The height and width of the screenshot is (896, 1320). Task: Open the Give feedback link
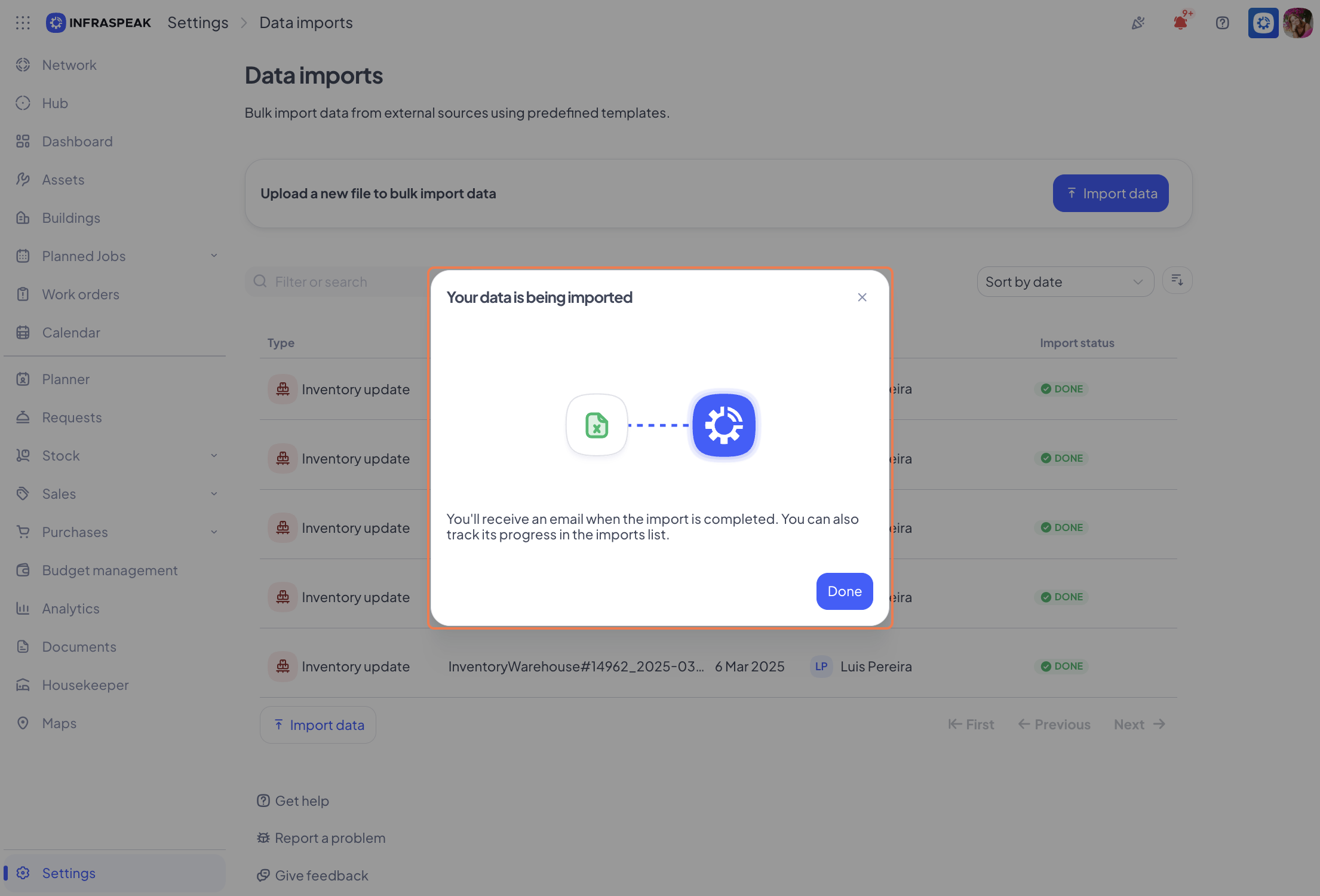pos(321,876)
